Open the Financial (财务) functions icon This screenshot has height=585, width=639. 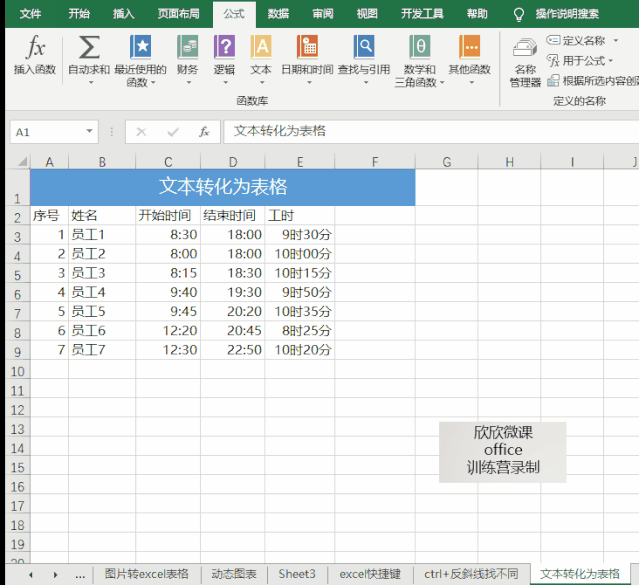187,46
